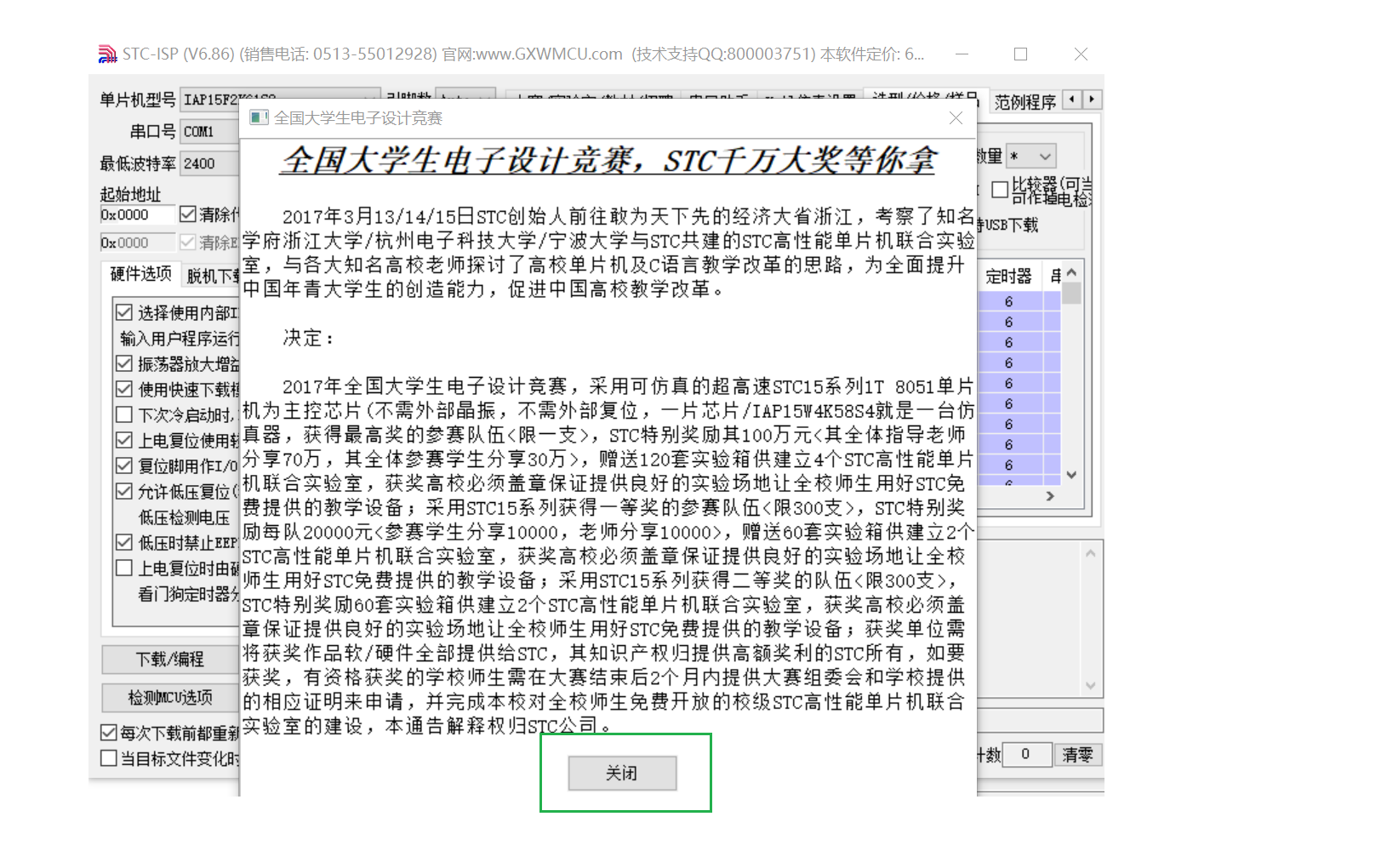The height and width of the screenshot is (868, 1387).
Task: Toggle the 每次下载前都重新 checkbox
Action: coord(108,732)
